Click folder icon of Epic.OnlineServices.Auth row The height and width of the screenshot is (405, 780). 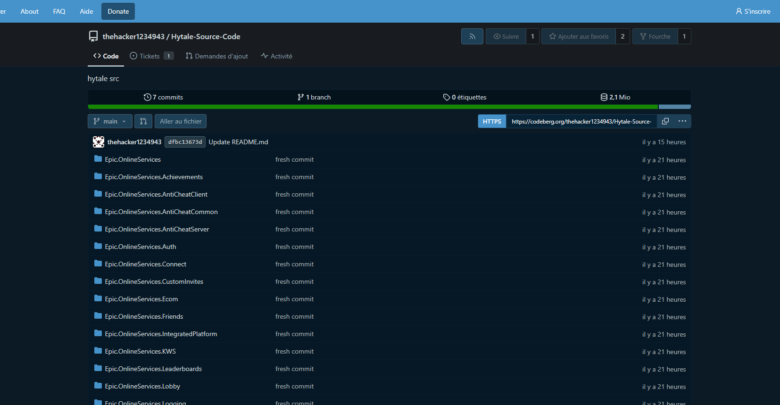[98, 246]
